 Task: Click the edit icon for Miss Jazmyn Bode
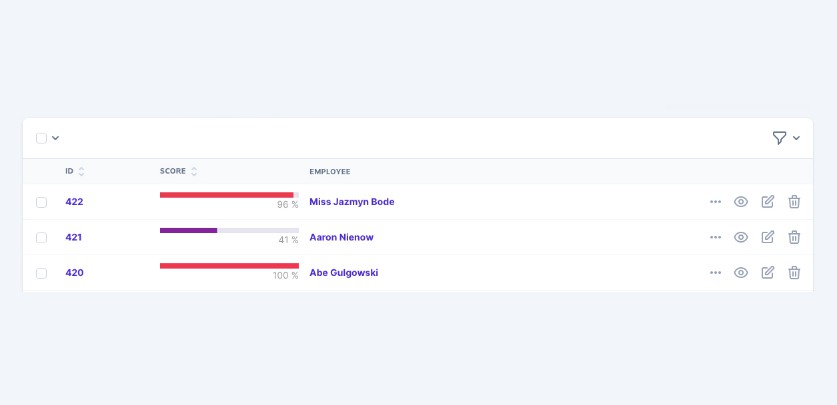pos(767,202)
